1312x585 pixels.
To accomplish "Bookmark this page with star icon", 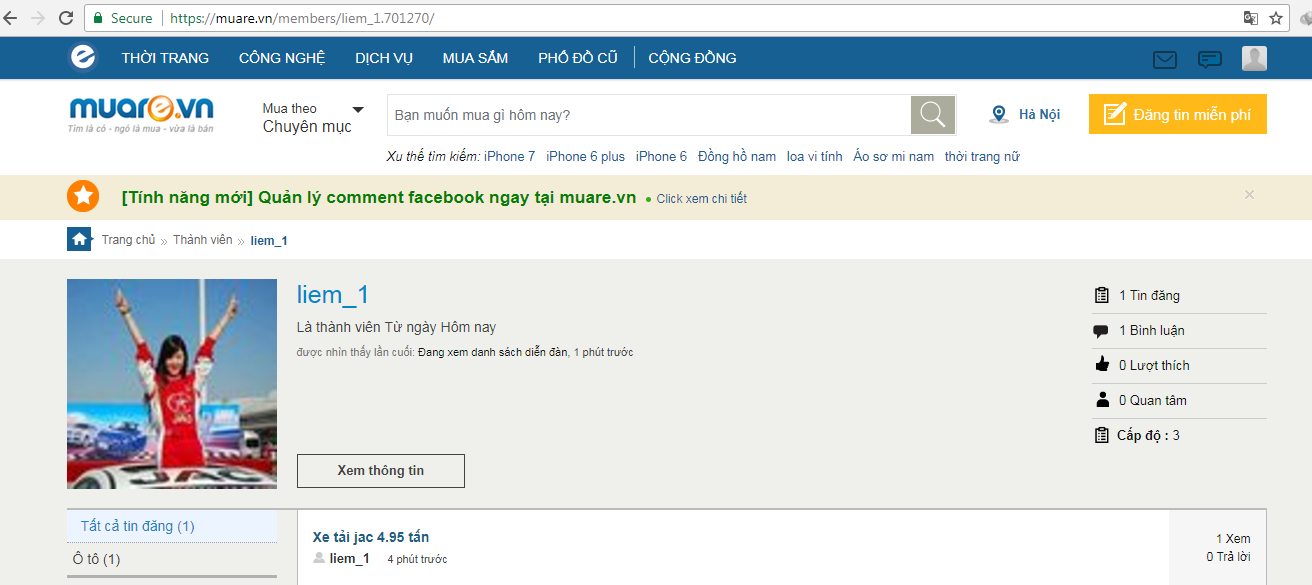I will click(x=1276, y=18).
